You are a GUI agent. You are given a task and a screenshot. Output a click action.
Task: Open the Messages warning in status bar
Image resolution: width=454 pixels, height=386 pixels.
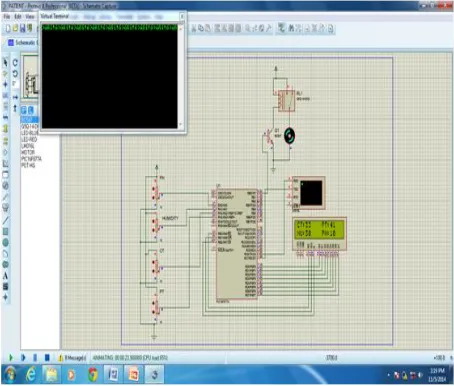coord(72,358)
